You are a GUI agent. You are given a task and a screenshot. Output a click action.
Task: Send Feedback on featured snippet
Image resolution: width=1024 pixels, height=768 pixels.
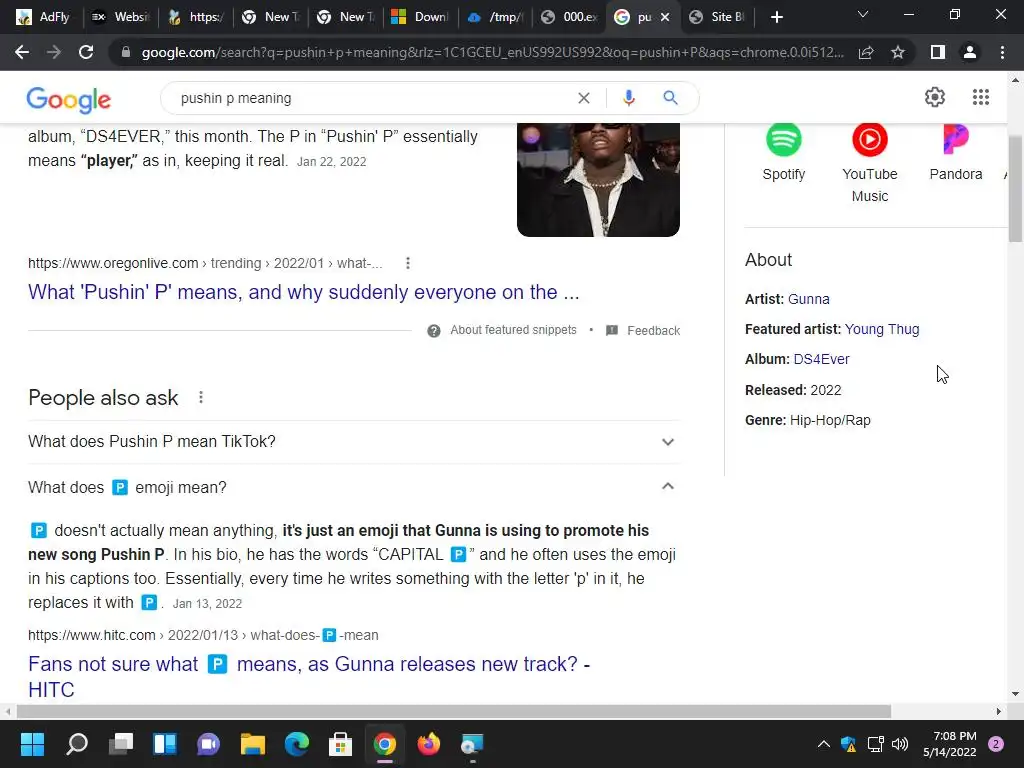click(643, 330)
